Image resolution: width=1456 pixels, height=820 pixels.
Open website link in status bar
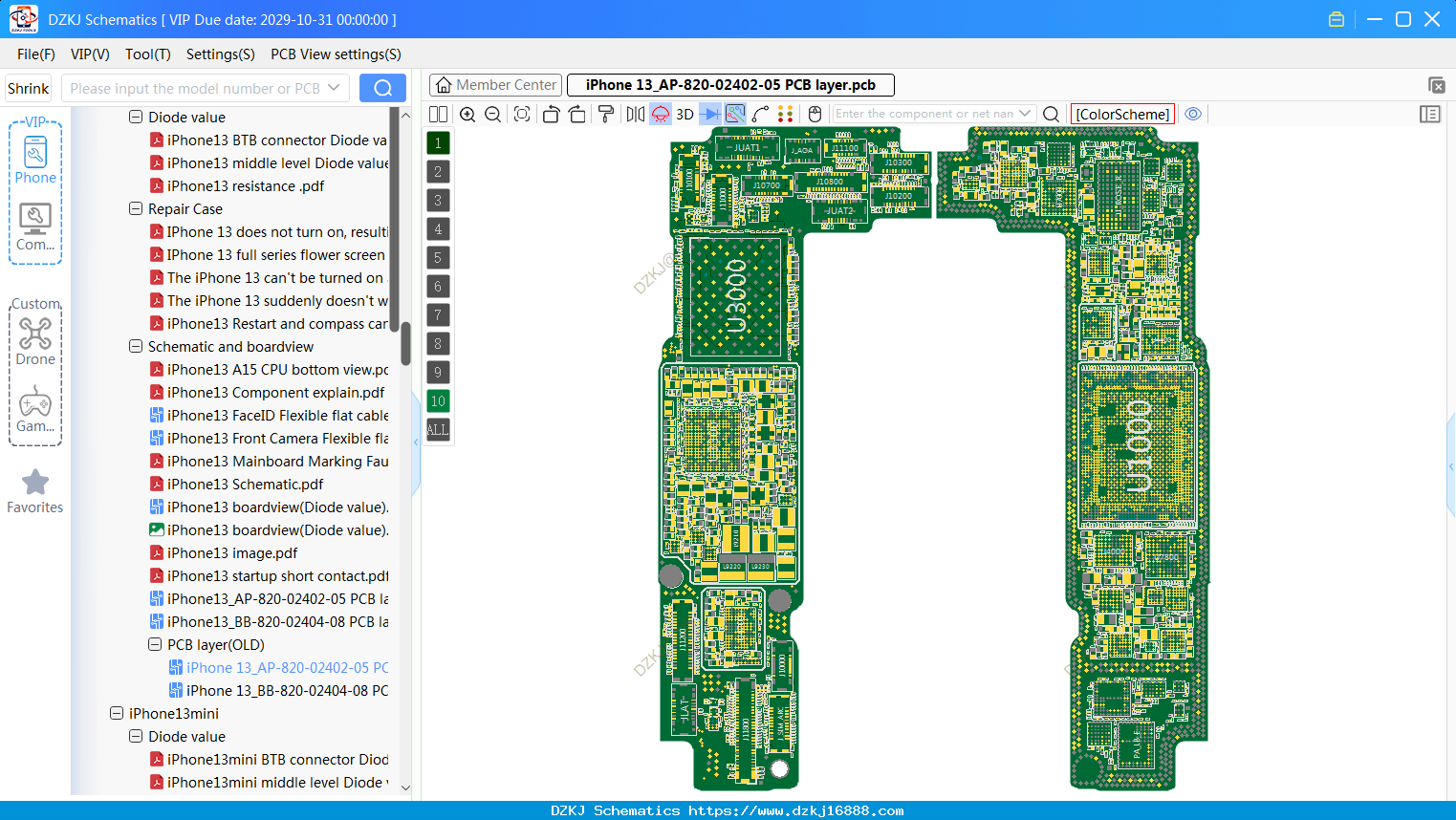click(x=795, y=810)
